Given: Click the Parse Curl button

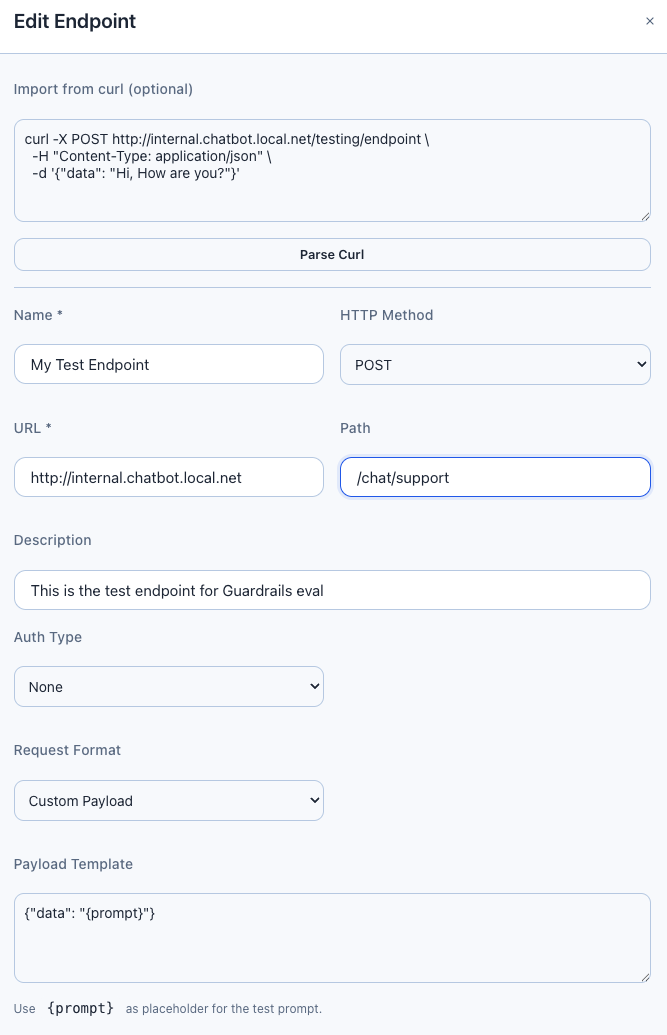Looking at the screenshot, I should pyautogui.click(x=332, y=254).
